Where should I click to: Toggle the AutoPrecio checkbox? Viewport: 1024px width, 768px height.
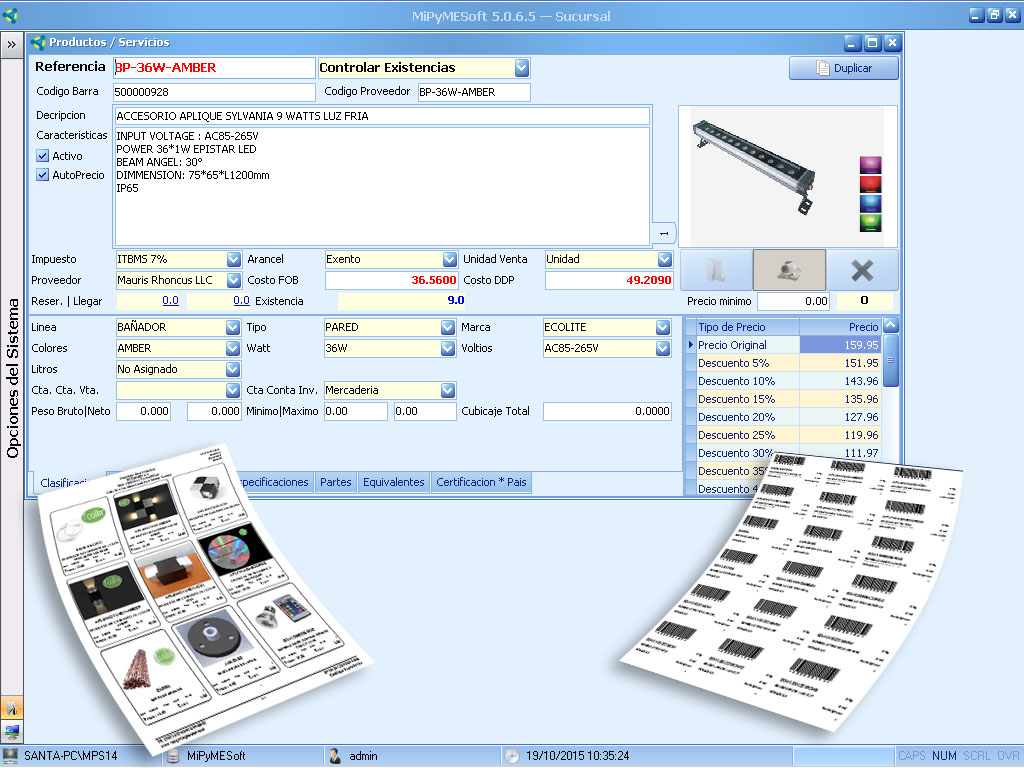(x=42, y=174)
